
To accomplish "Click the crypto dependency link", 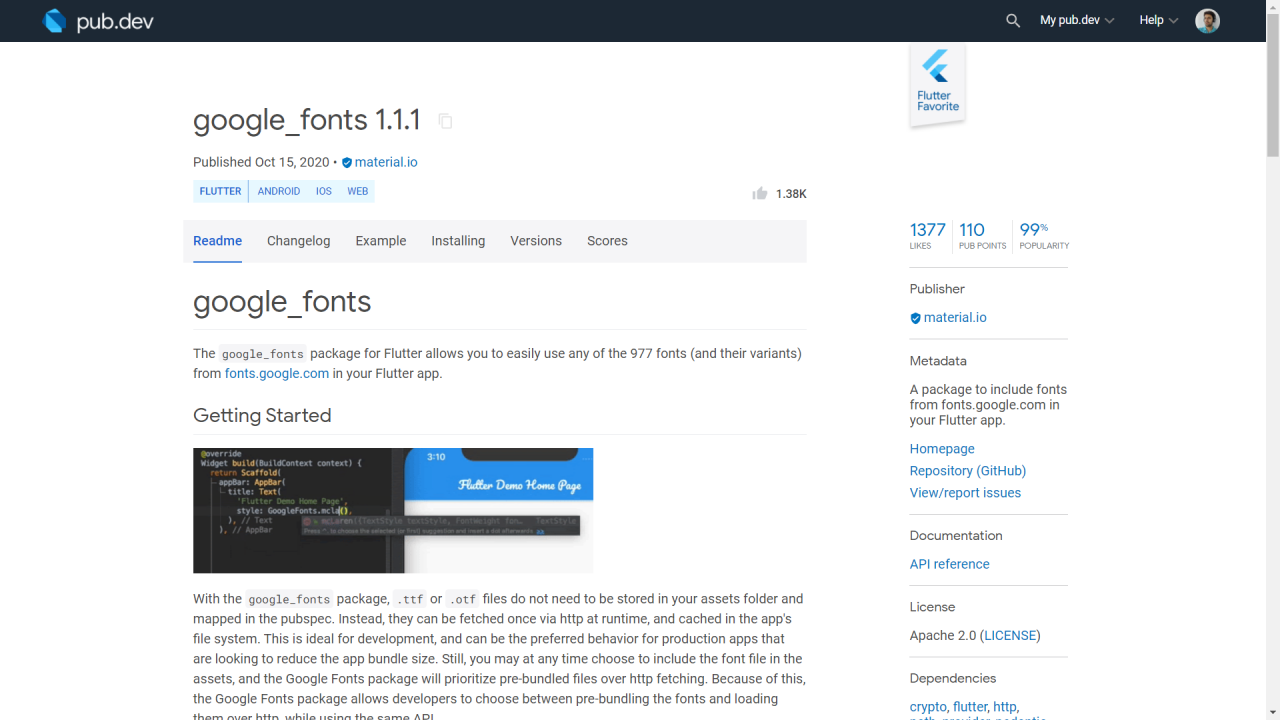I will point(927,706).
